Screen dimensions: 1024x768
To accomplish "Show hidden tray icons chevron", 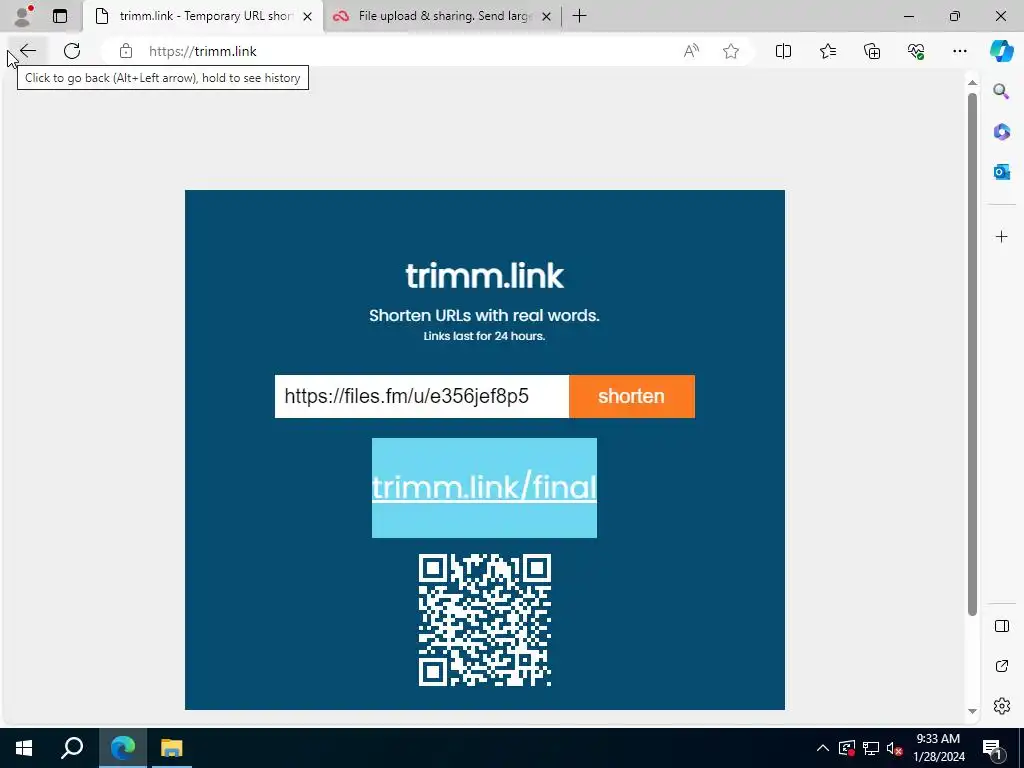I will pos(823,748).
